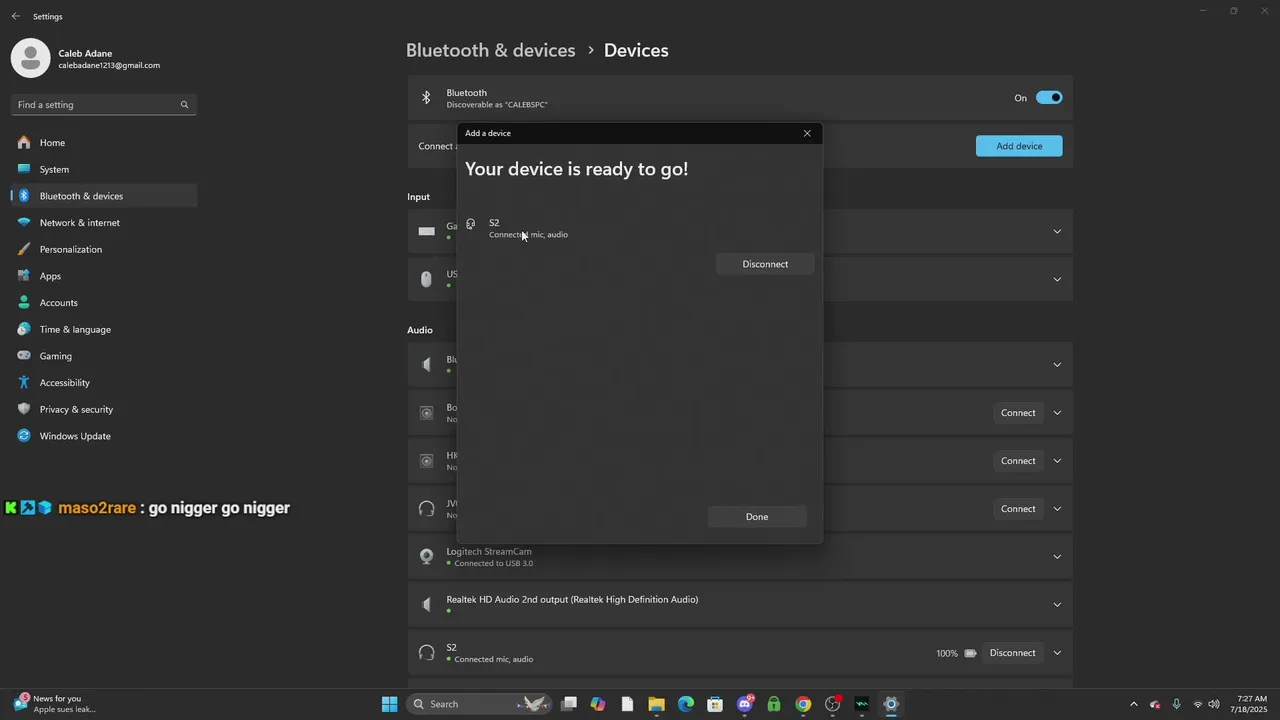This screenshot has height=720, width=1280.
Task: Go back with the Settings back arrow
Action: click(x=15, y=16)
